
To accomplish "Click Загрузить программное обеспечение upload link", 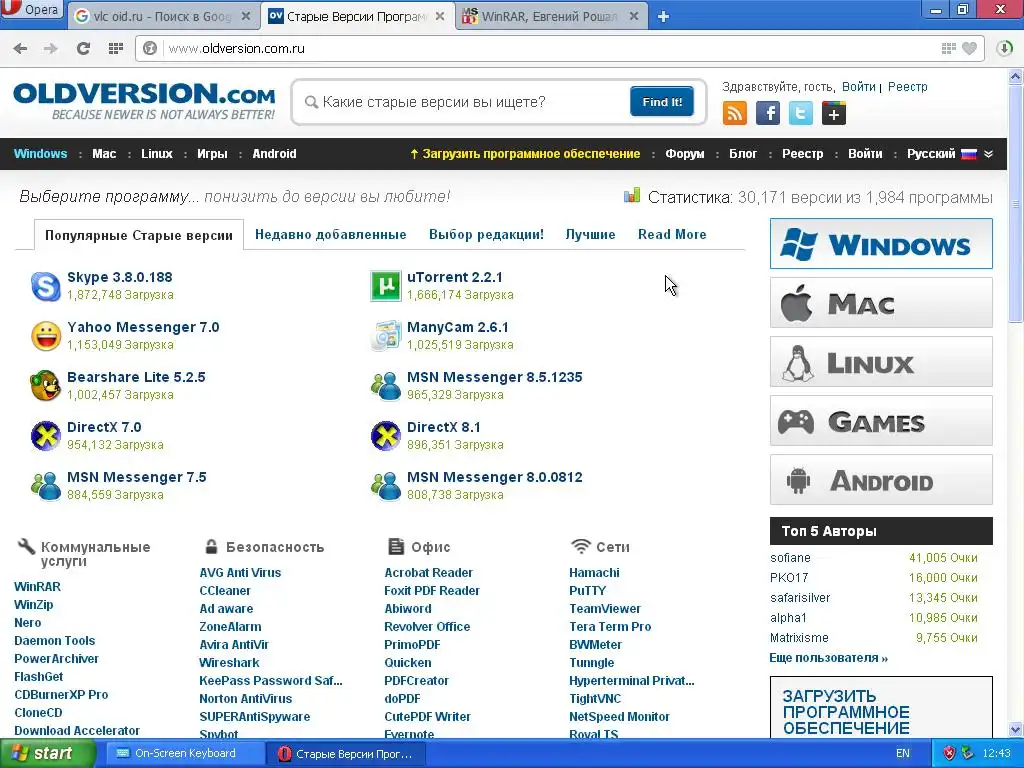I will (x=525, y=154).
